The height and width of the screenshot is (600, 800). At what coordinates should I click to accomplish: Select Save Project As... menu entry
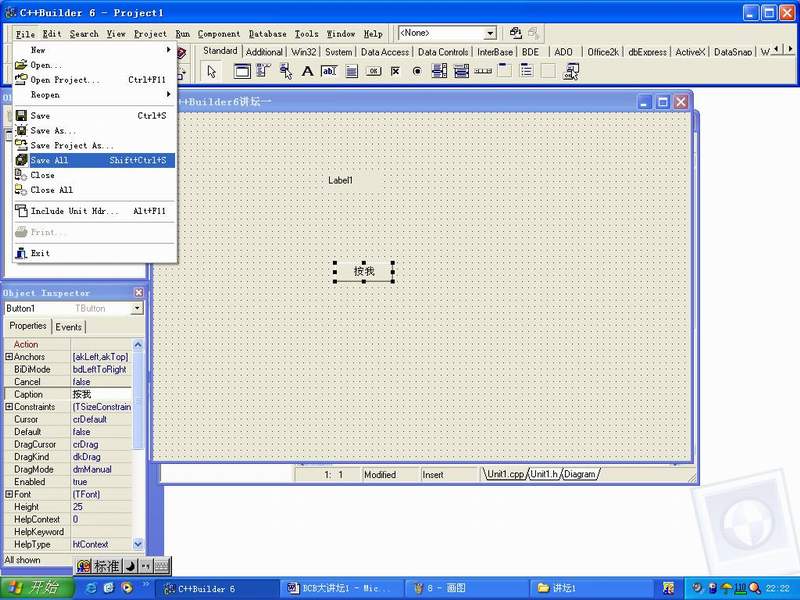click(x=94, y=145)
